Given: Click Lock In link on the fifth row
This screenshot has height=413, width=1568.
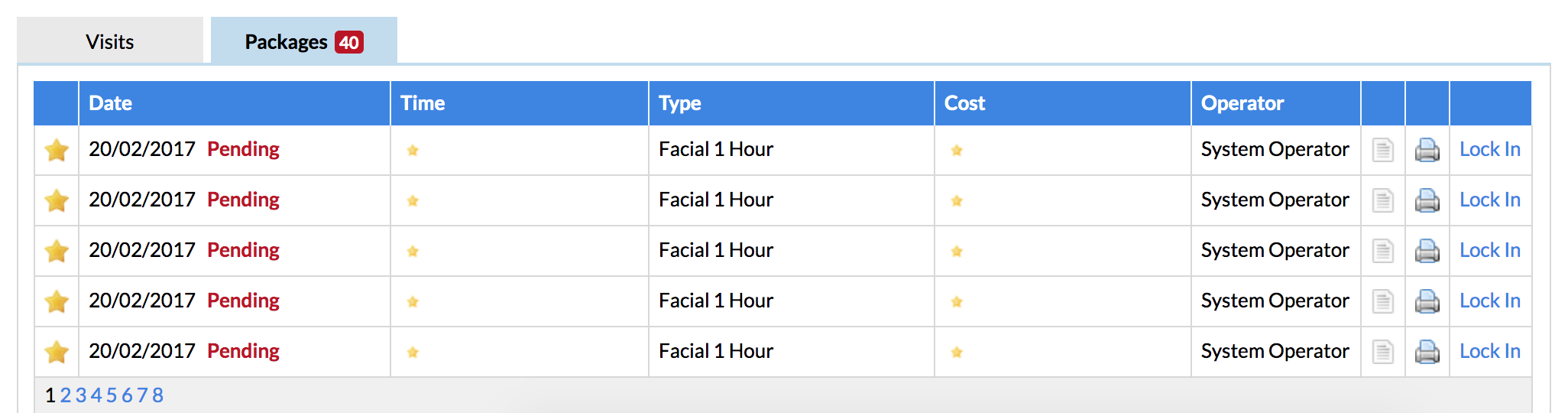Looking at the screenshot, I should (x=1489, y=351).
